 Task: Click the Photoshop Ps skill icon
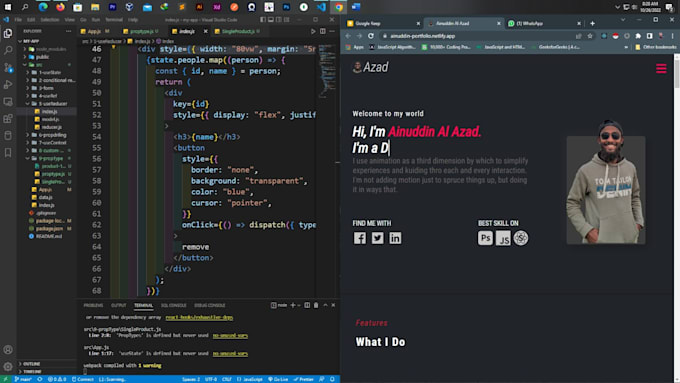pos(485,238)
